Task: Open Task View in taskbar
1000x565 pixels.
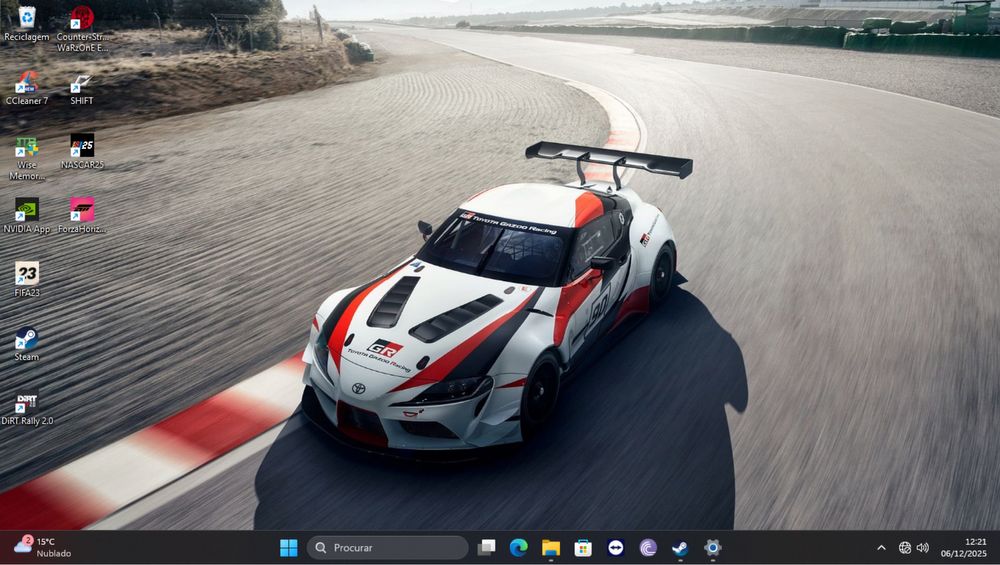Action: pyautogui.click(x=487, y=548)
